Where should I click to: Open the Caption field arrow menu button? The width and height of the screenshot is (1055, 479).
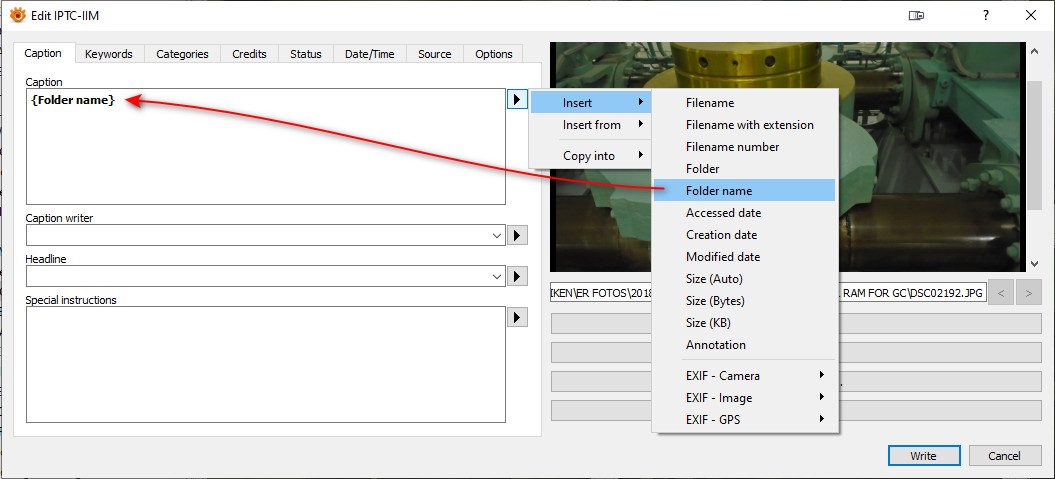click(x=516, y=100)
